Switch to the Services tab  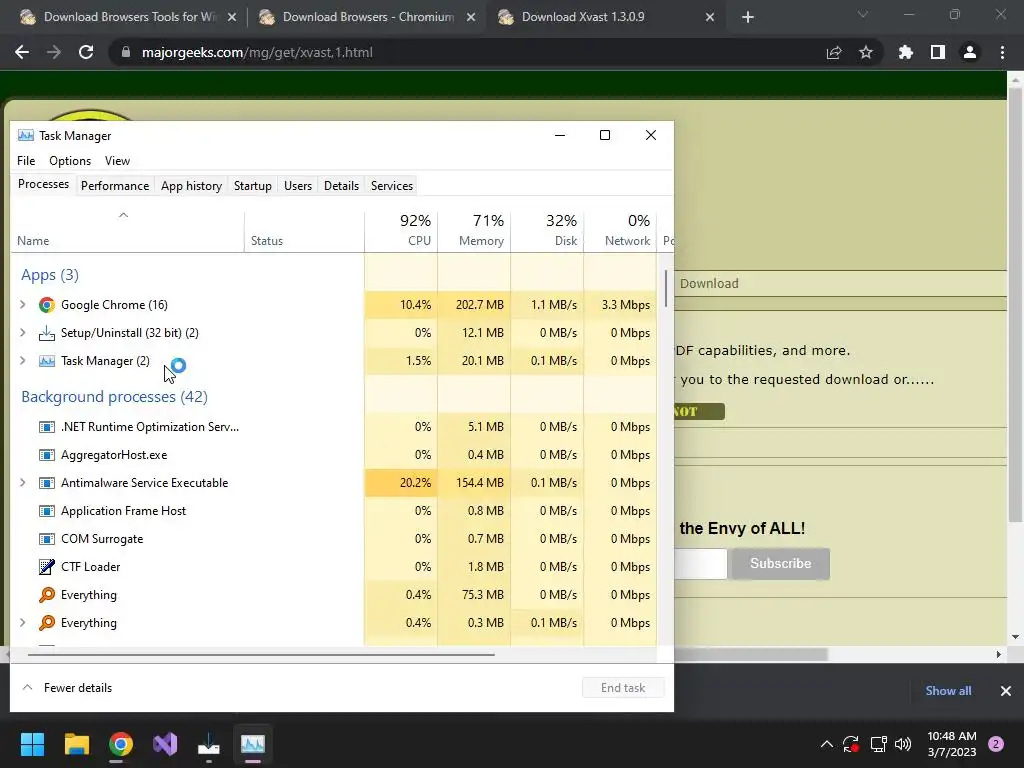pos(392,186)
